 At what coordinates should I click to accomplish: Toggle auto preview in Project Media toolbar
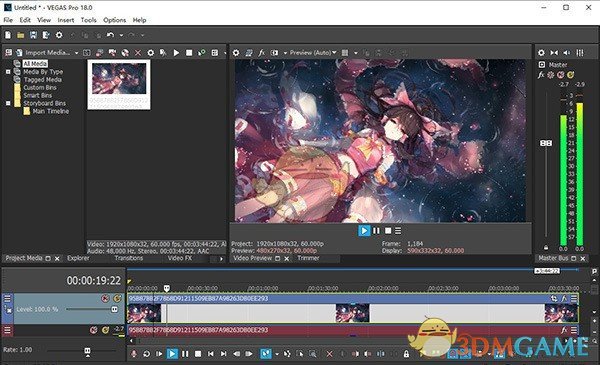tap(202, 53)
